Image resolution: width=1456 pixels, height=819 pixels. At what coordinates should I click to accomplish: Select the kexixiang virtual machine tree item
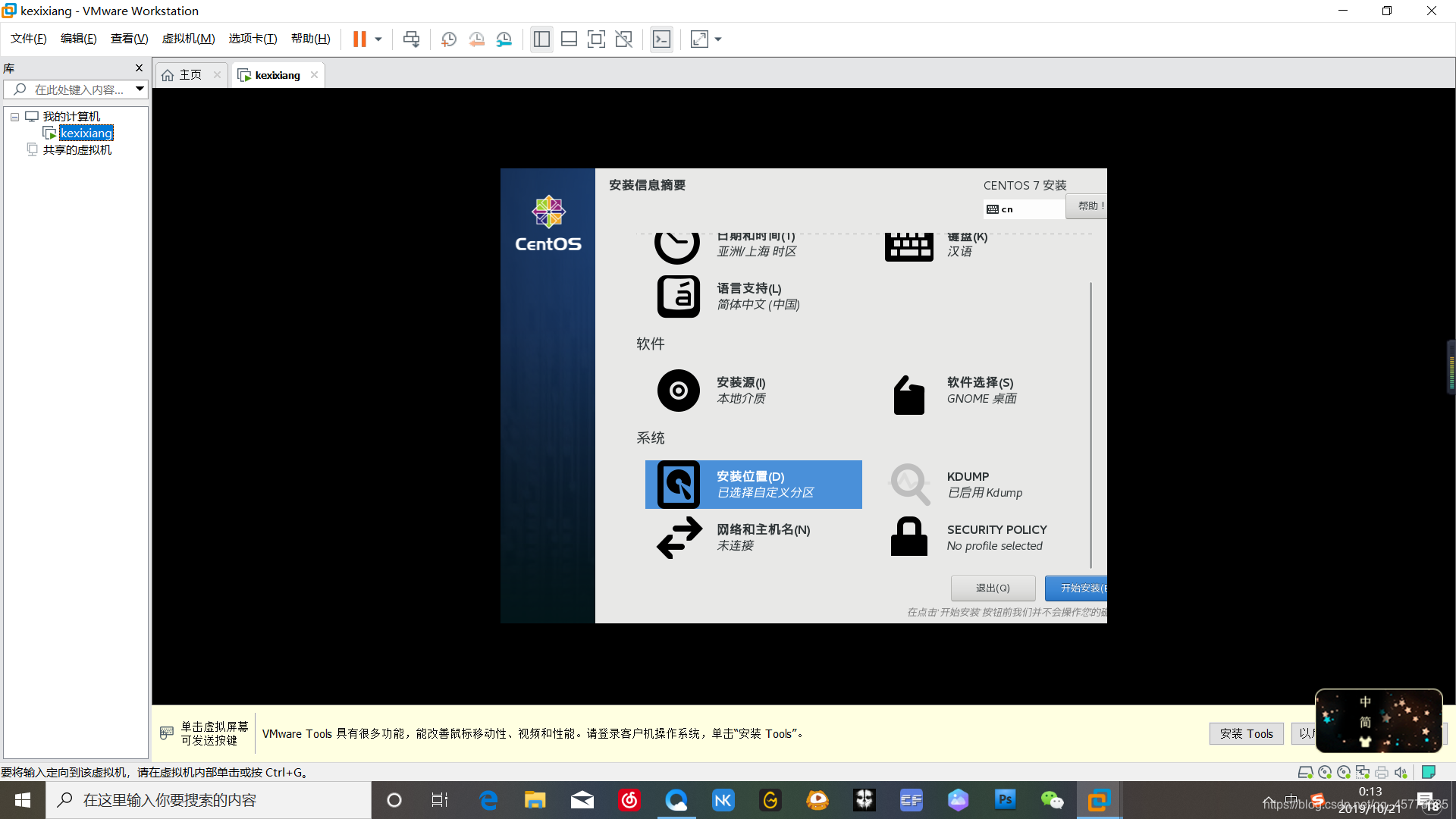85,132
